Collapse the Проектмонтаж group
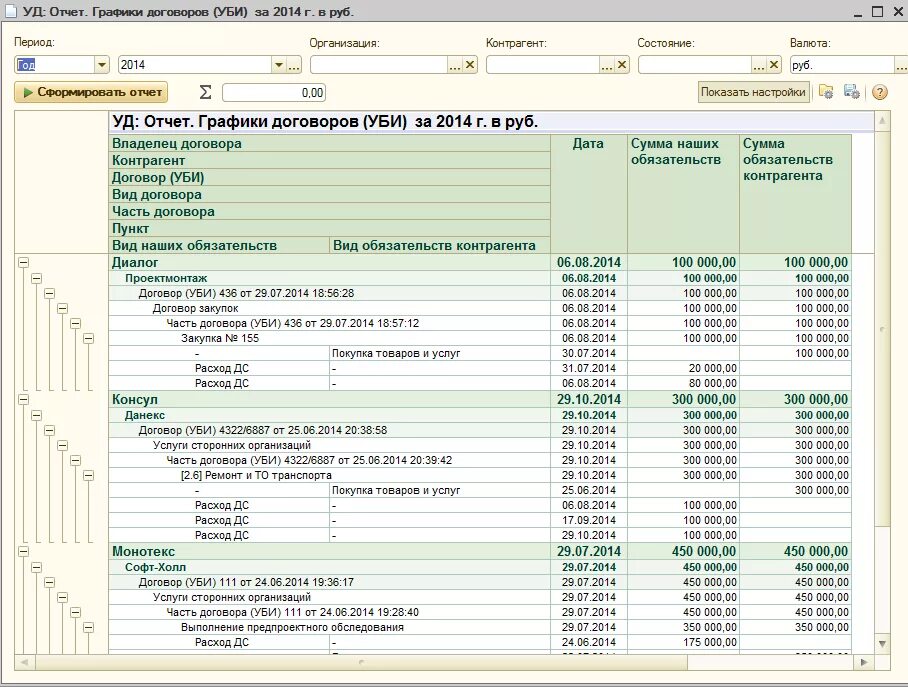This screenshot has width=908, height=687. (36, 278)
